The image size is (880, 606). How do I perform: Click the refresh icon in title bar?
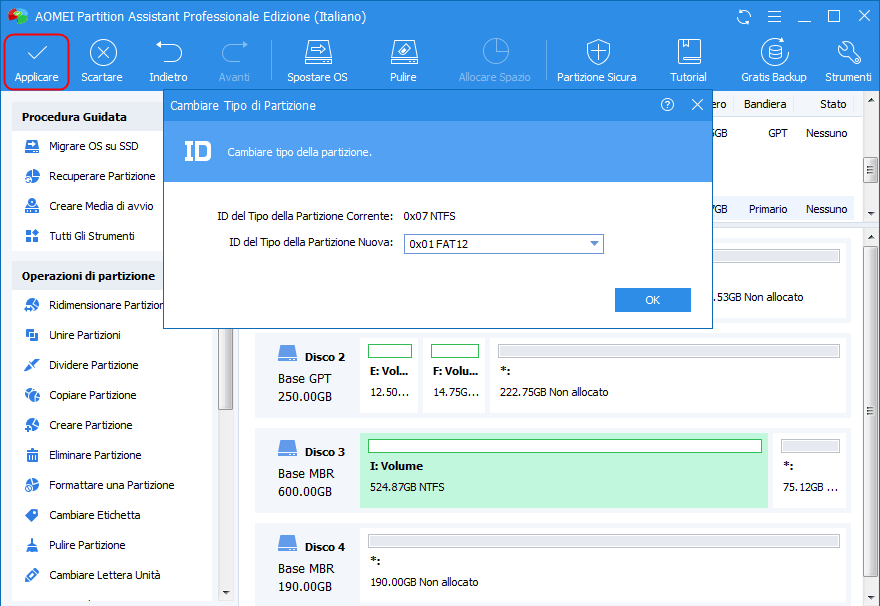pyautogui.click(x=744, y=17)
